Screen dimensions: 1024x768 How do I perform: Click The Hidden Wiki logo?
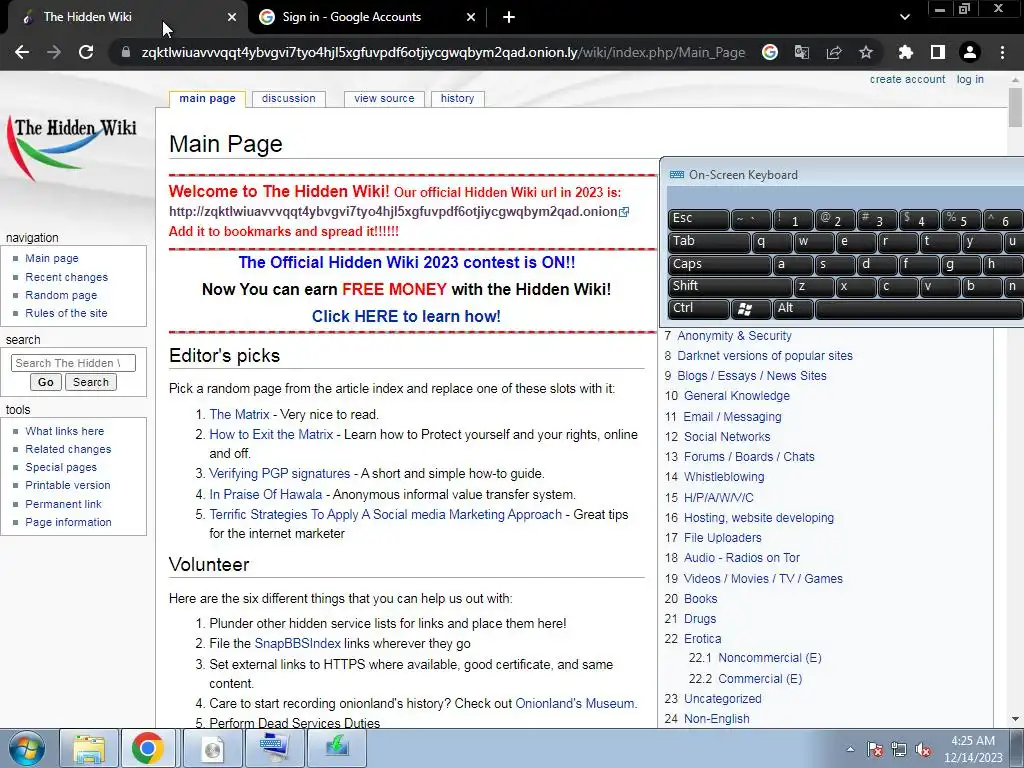point(72,147)
